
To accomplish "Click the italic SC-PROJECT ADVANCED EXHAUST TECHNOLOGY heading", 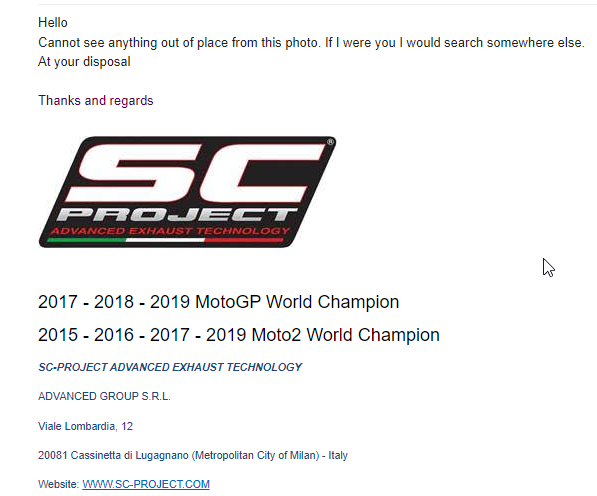I will click(x=170, y=367).
